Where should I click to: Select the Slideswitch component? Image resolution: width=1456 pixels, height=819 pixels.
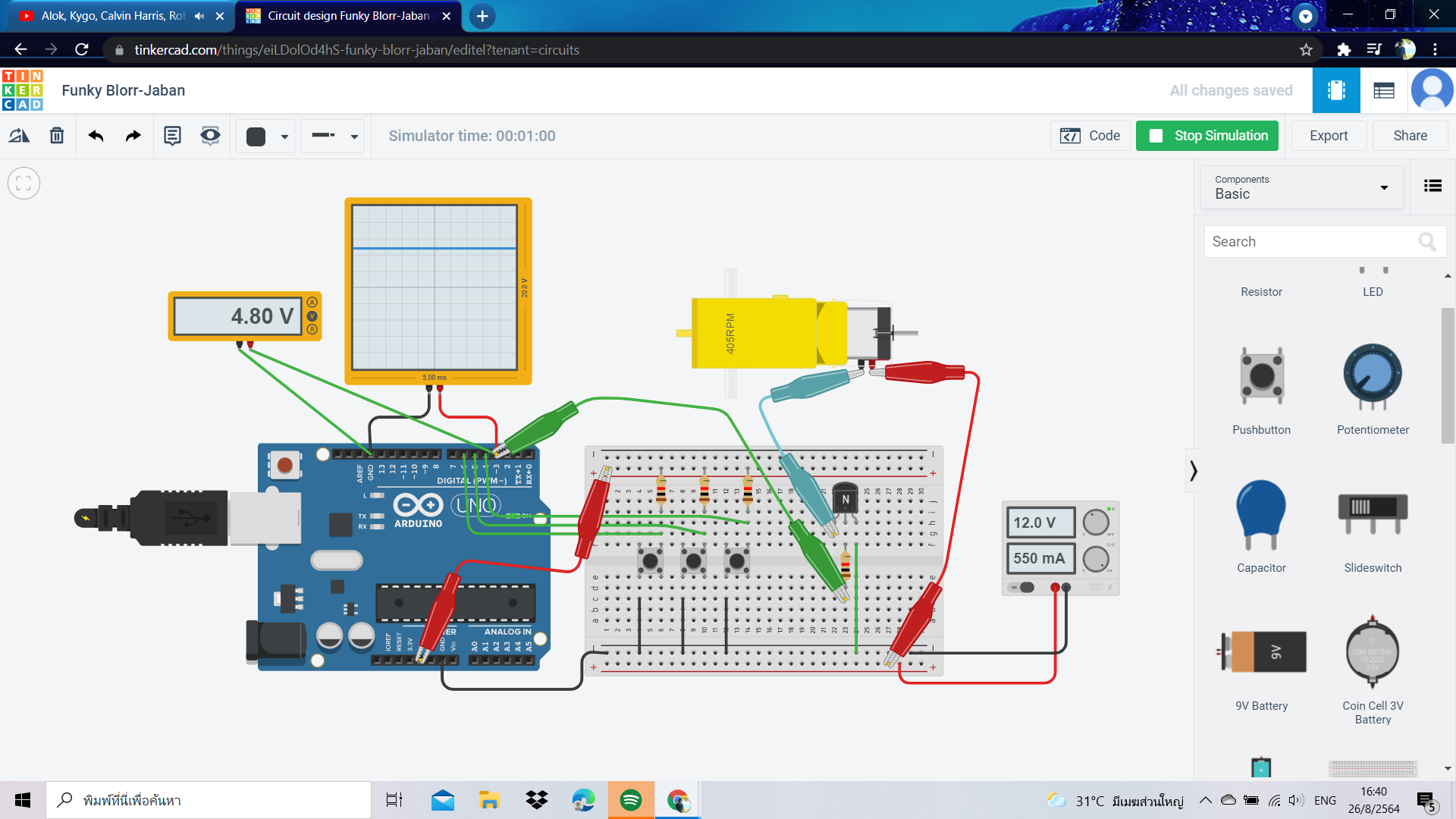click(x=1373, y=527)
